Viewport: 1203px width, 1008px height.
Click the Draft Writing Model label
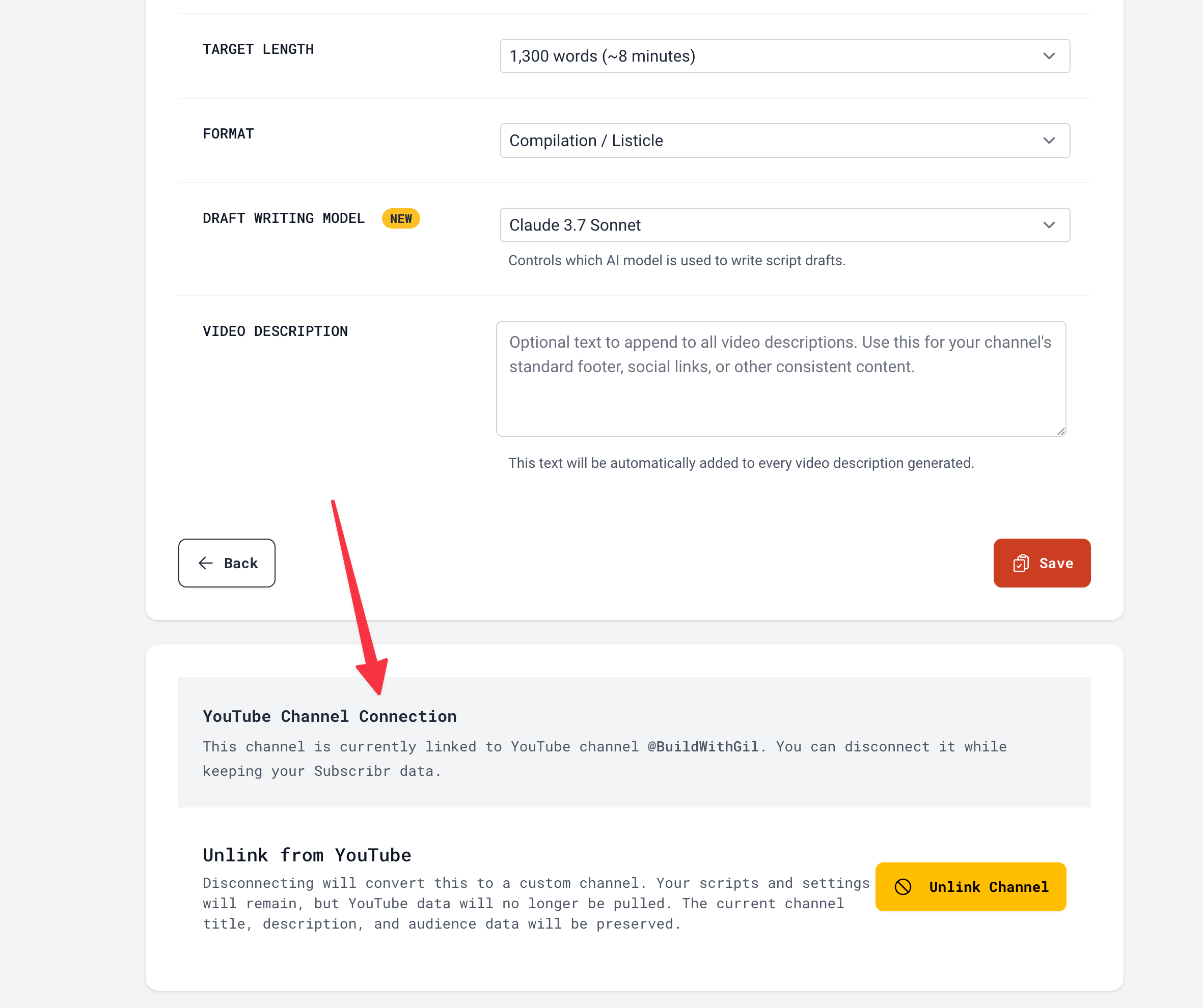pos(284,219)
